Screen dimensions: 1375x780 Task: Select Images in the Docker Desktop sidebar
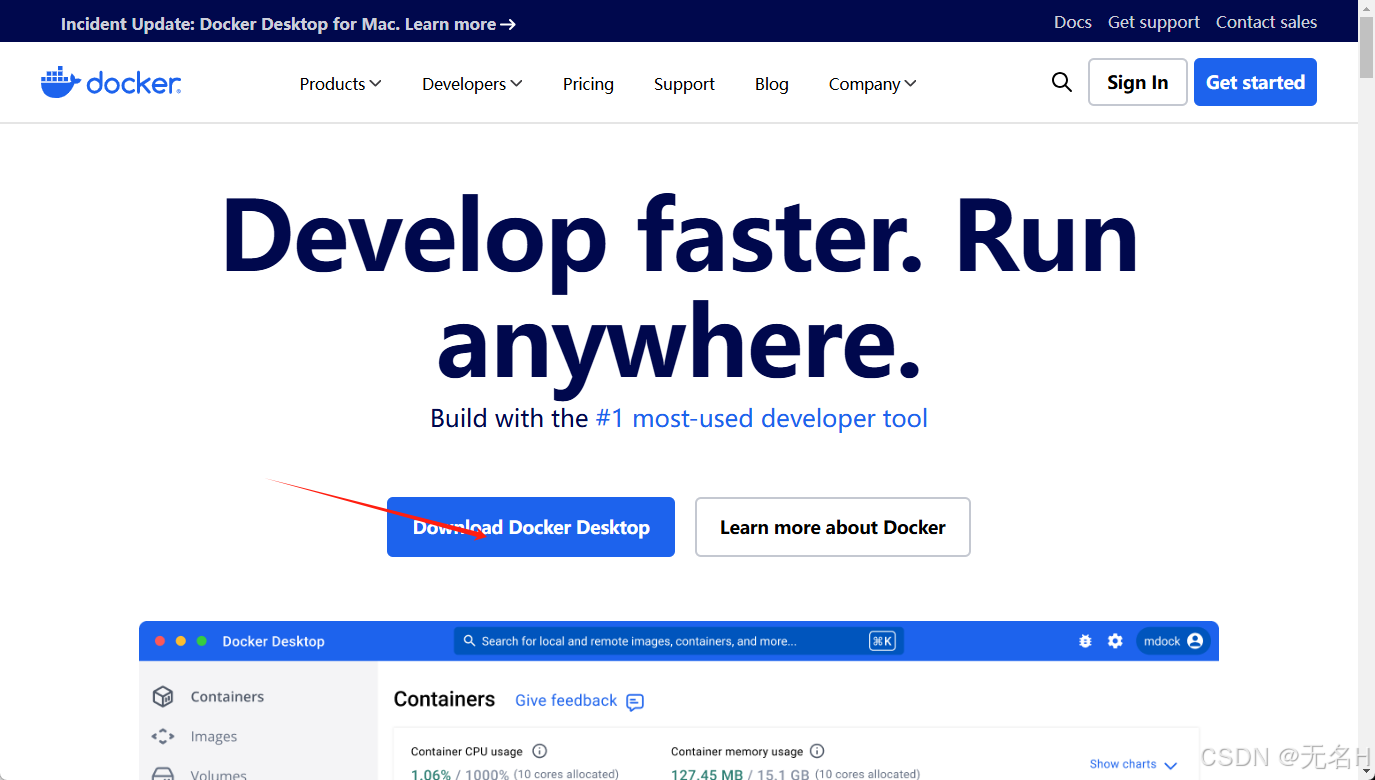click(214, 736)
